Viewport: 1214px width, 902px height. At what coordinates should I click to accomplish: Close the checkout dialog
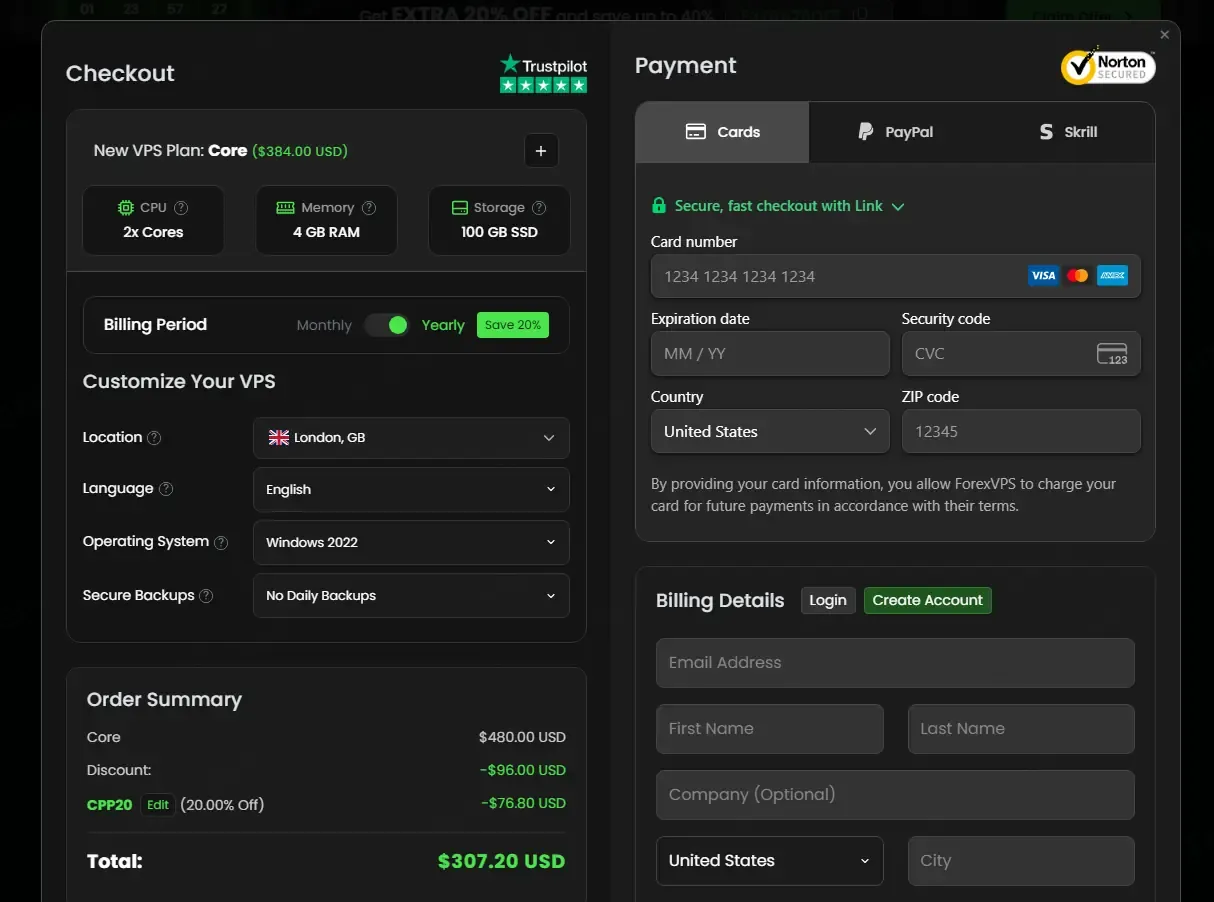[1164, 35]
